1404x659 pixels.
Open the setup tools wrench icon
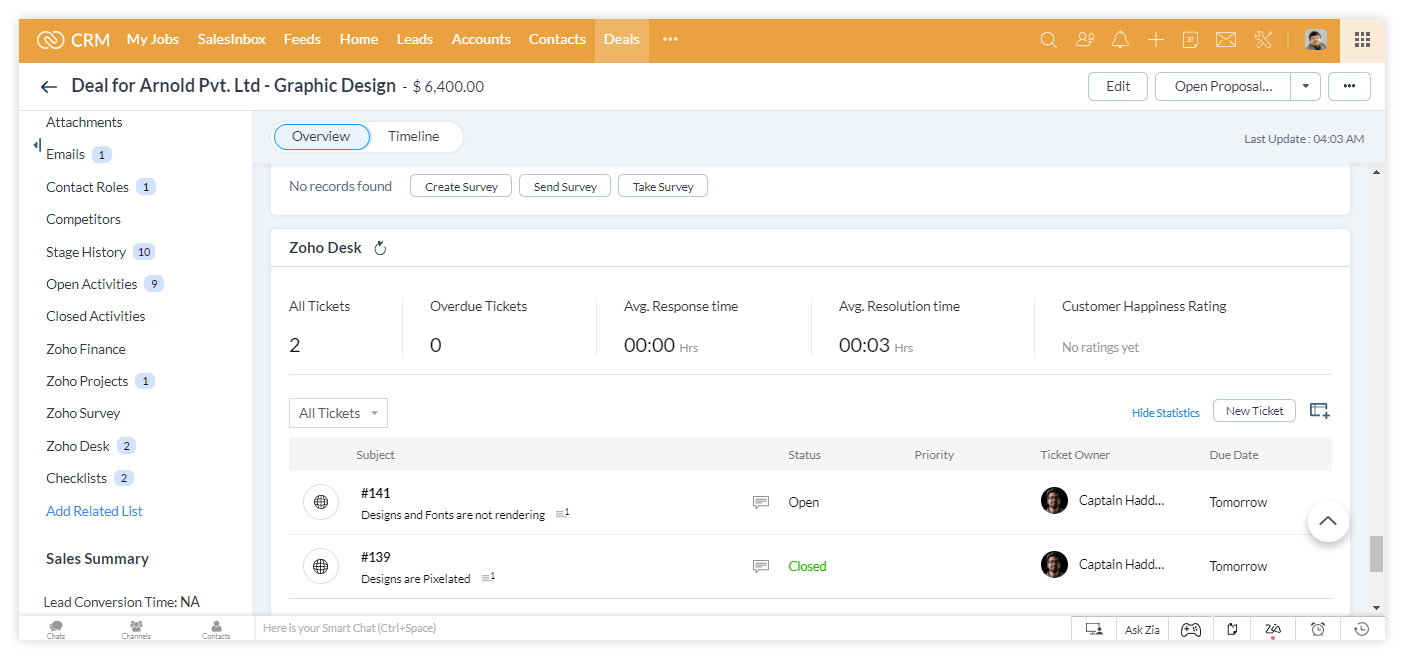pyautogui.click(x=1262, y=40)
